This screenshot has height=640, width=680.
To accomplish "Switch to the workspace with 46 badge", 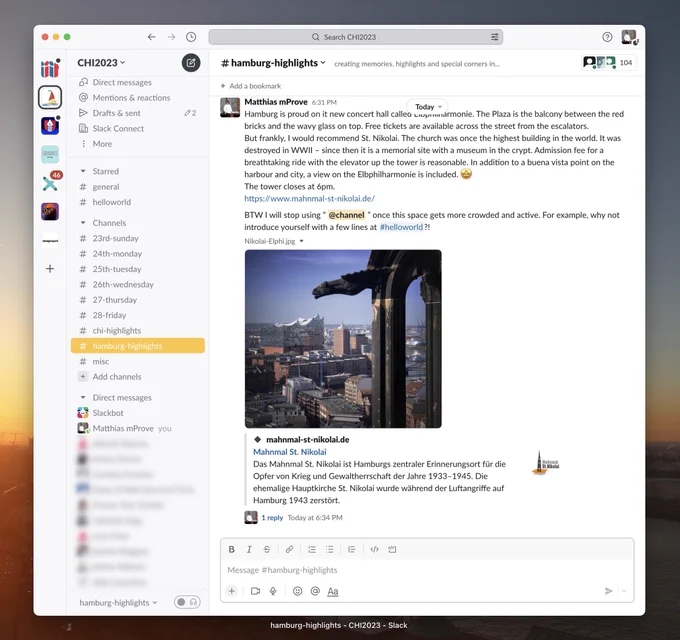I will click(x=50, y=183).
